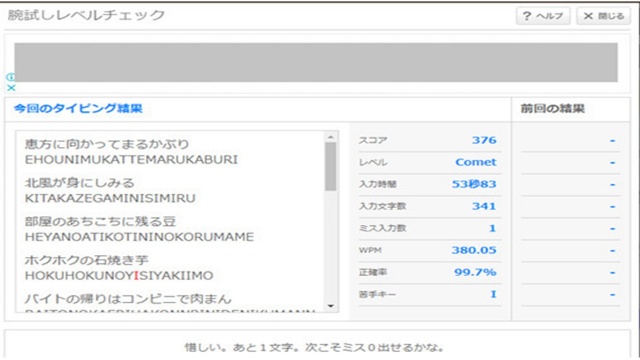Image resolution: width=640 pixels, height=360 pixels.
Task: Click the line 部屋のあちこちに残る豆
Action: pyautogui.click(x=100, y=222)
